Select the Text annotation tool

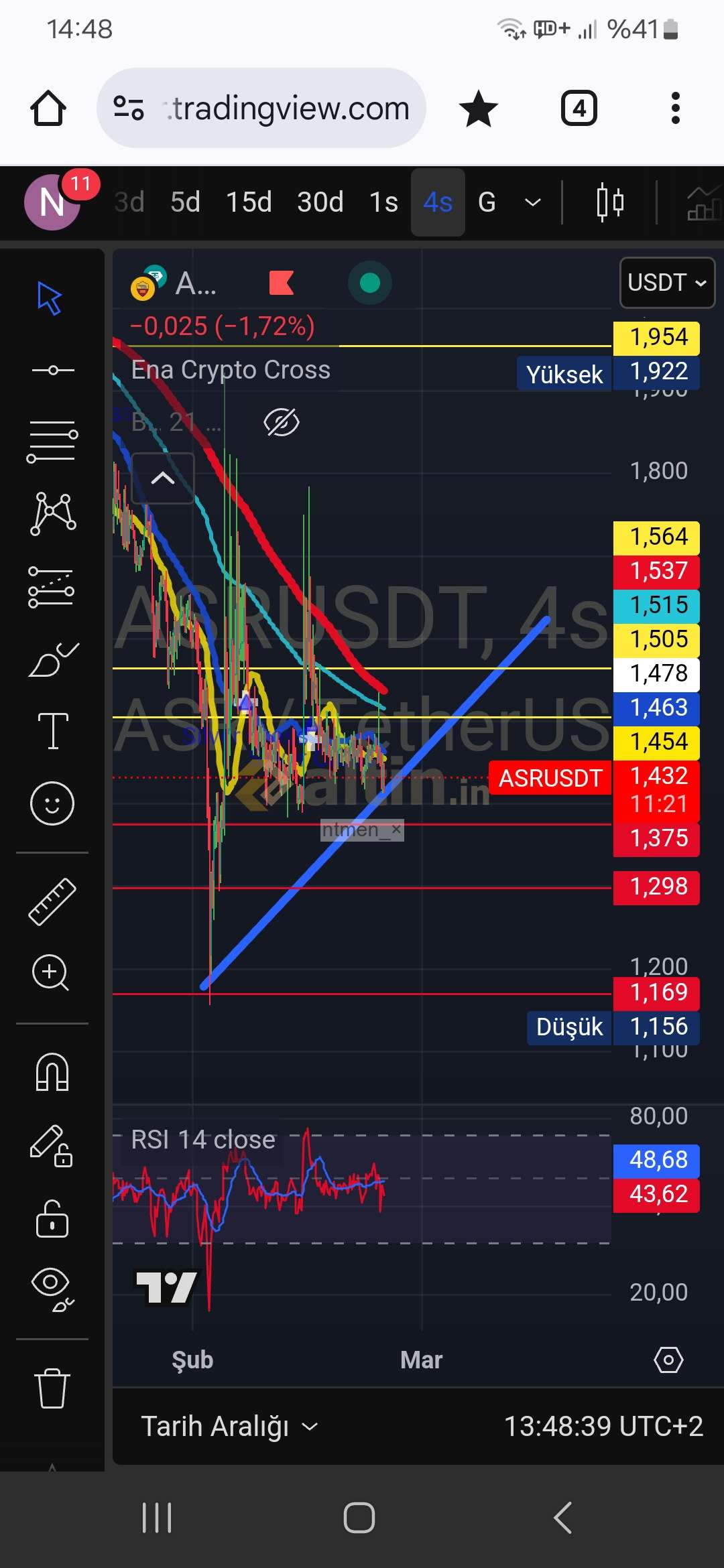53,730
